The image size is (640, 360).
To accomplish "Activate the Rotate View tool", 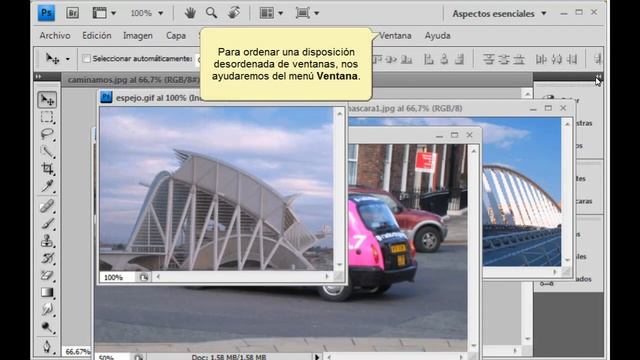I will pos(234,13).
